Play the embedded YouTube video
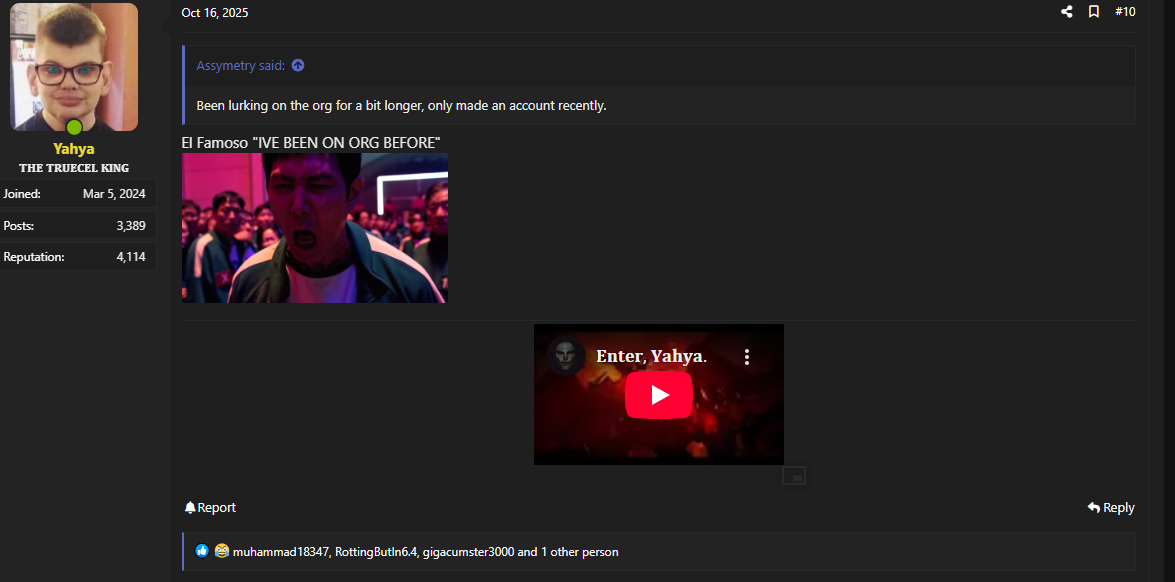1175x582 pixels. click(x=658, y=395)
